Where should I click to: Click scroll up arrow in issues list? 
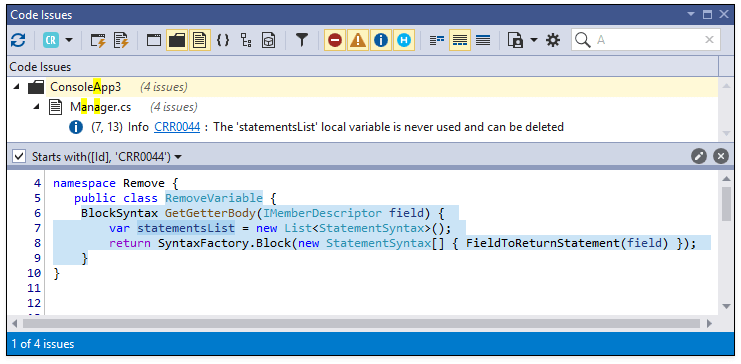(x=726, y=85)
